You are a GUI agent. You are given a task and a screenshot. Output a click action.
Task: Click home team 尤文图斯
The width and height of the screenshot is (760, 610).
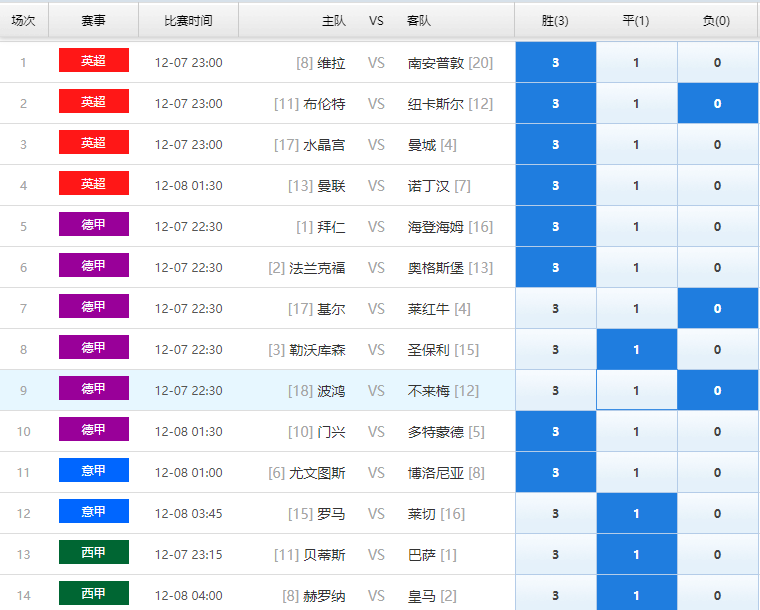point(317,473)
